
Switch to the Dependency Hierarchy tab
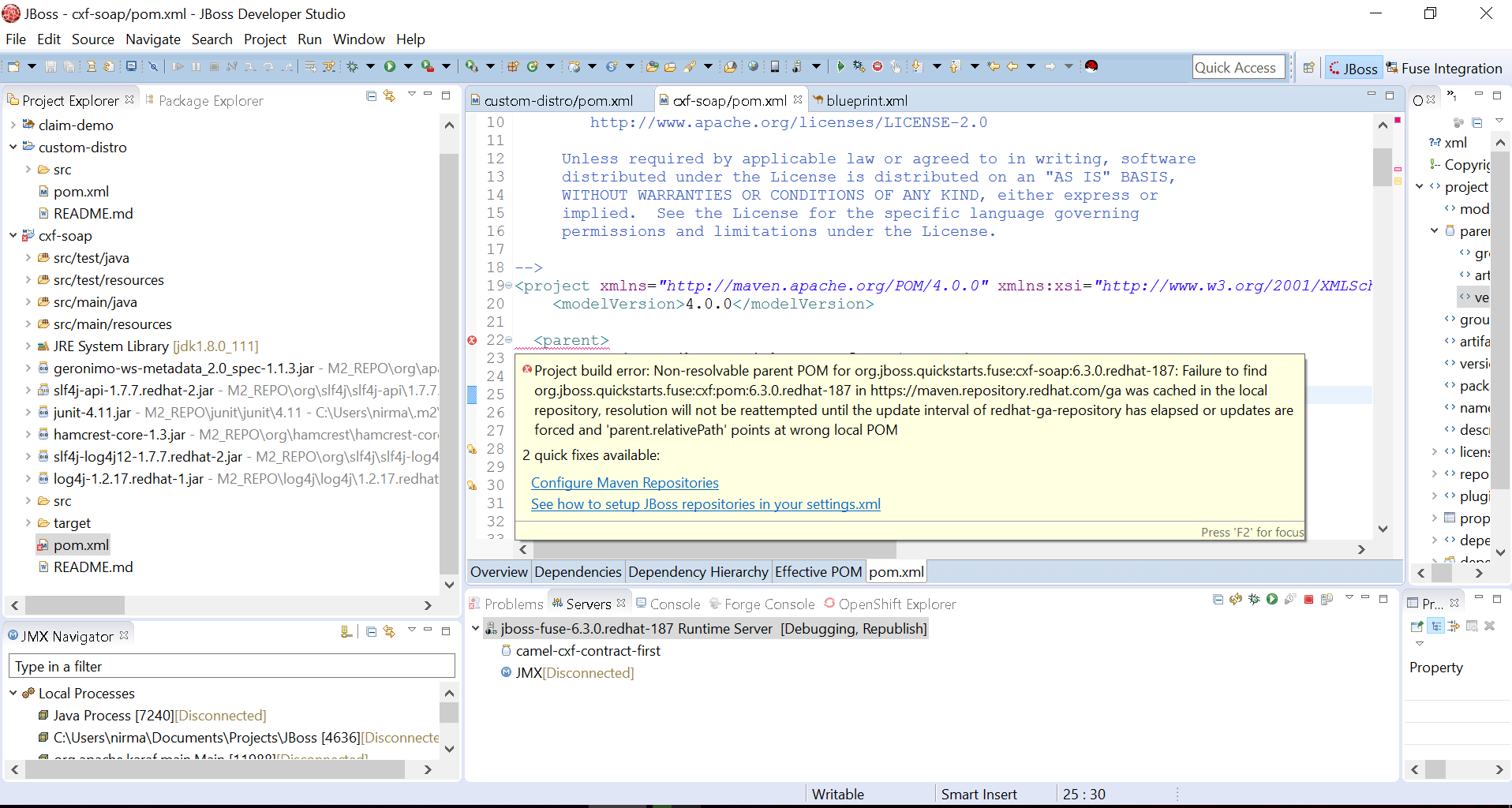click(698, 572)
